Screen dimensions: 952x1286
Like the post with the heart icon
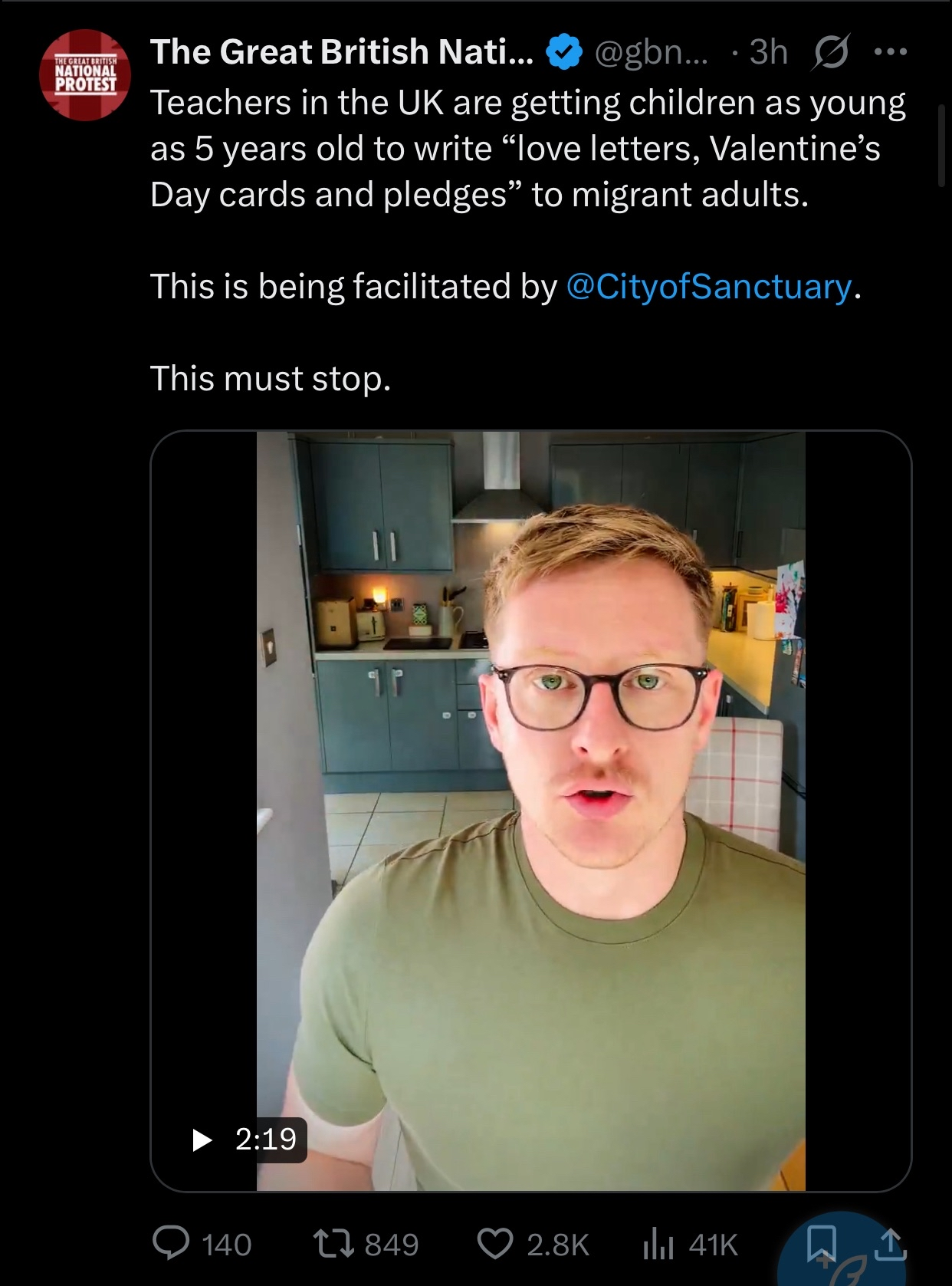pos(495,1244)
